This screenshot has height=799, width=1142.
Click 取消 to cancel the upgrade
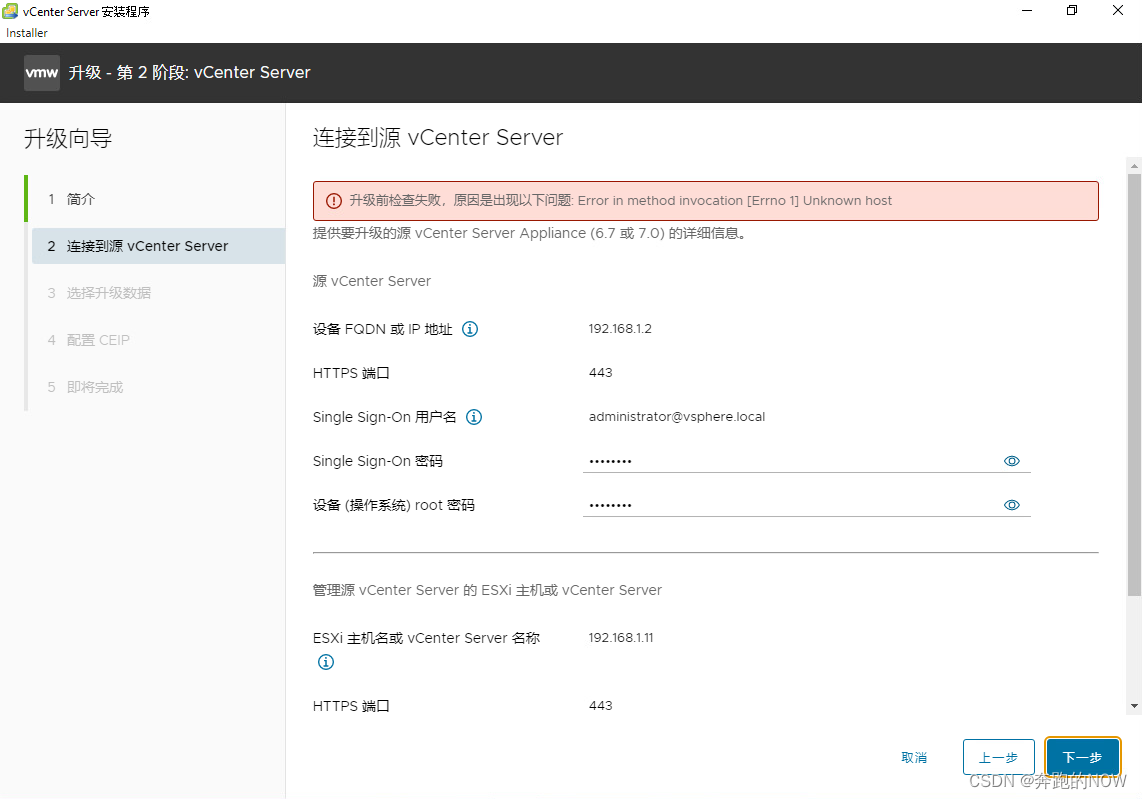coord(914,757)
